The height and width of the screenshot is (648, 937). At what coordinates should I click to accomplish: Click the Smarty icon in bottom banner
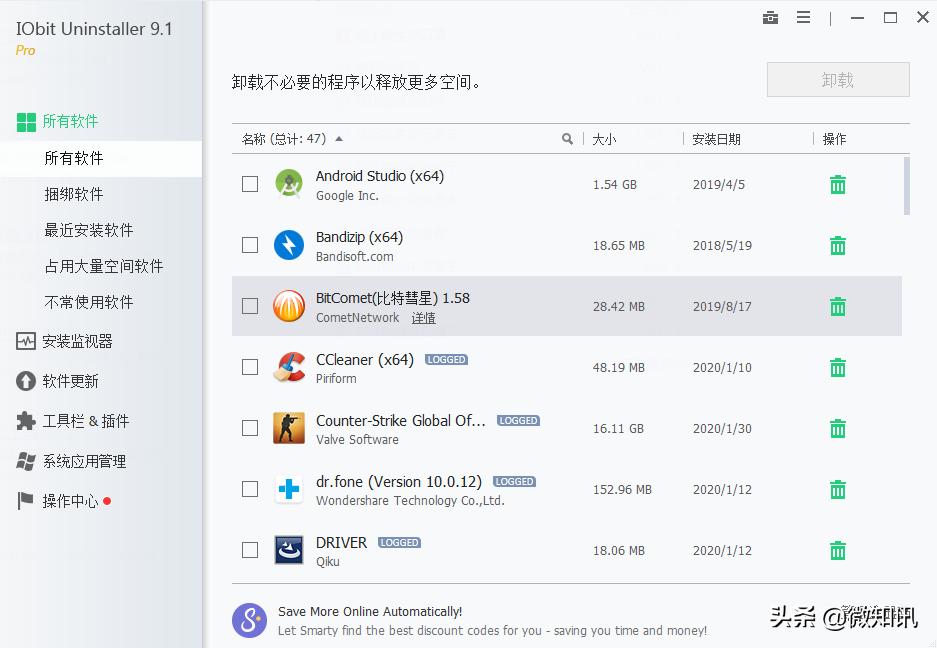[250, 620]
